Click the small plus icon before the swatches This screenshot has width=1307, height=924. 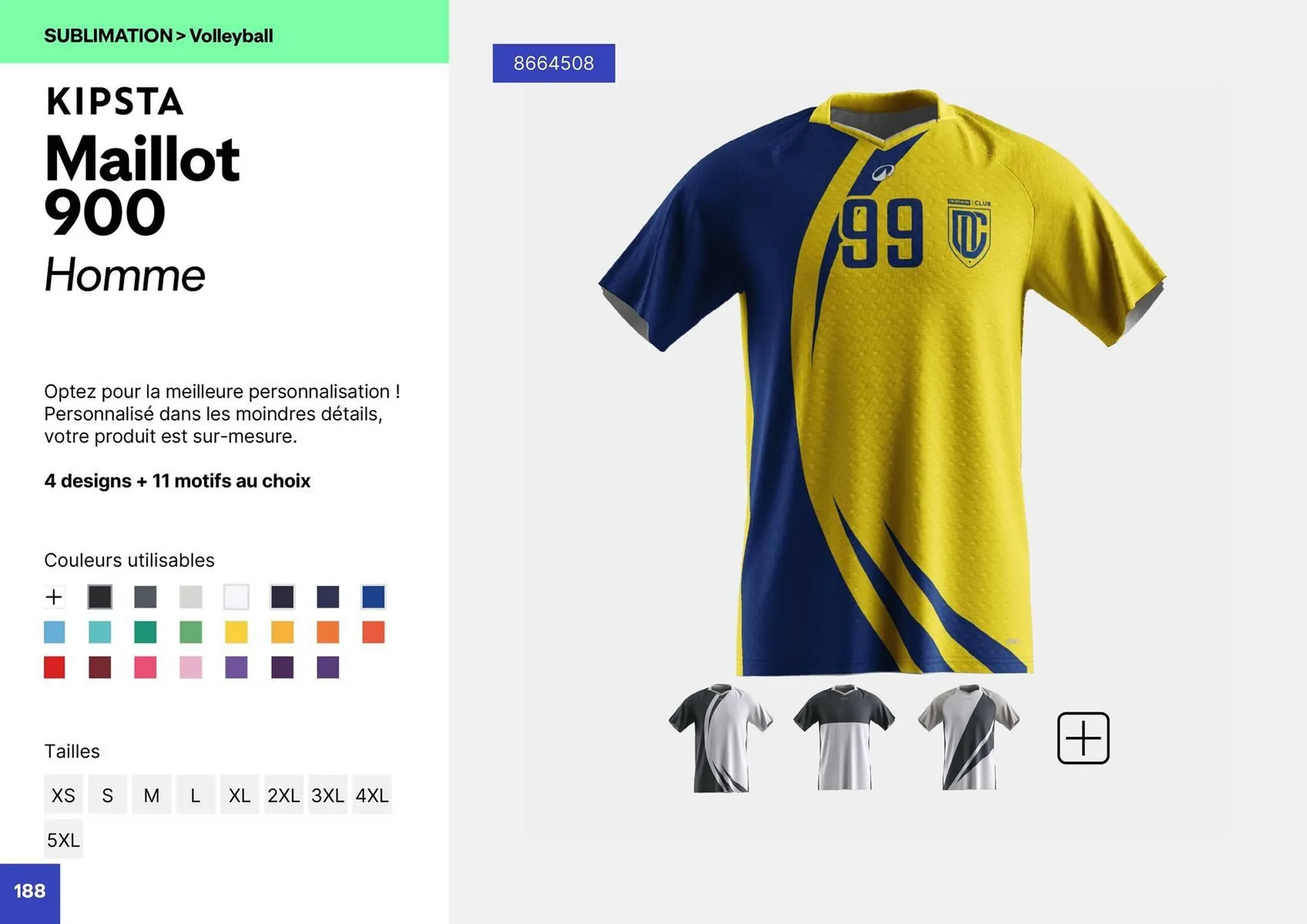[x=54, y=597]
